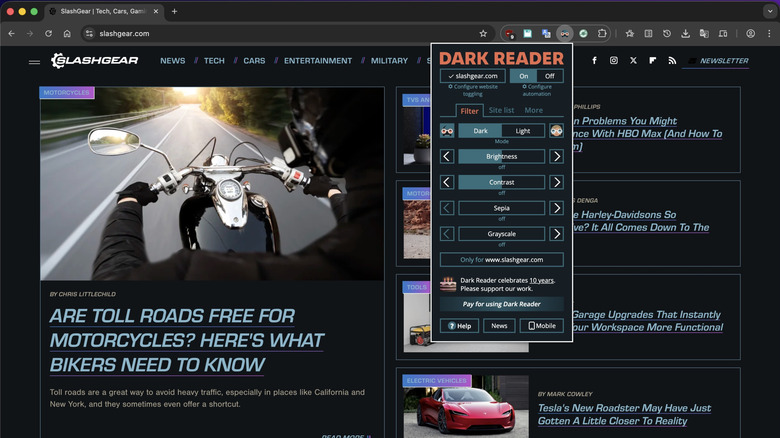Open browser downloads icon
780x438 pixels.
pos(685,34)
